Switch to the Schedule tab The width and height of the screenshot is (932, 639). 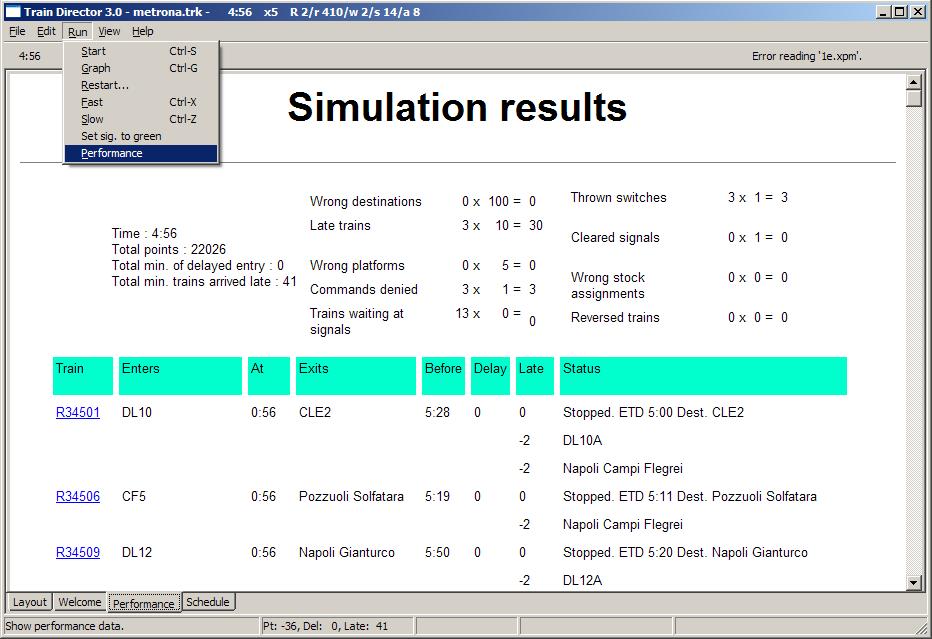pyautogui.click(x=208, y=602)
